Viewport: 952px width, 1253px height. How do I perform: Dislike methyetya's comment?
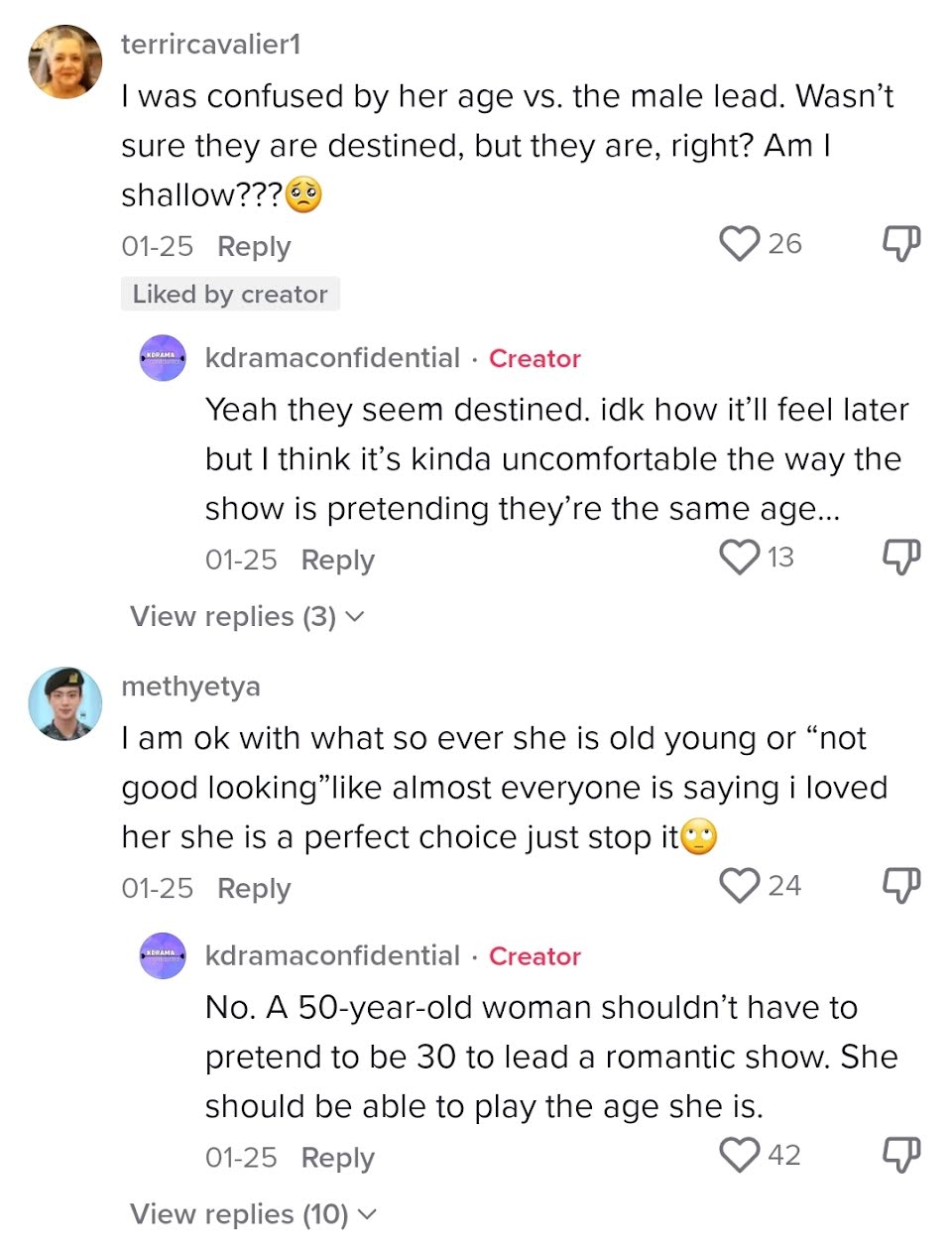[900, 885]
